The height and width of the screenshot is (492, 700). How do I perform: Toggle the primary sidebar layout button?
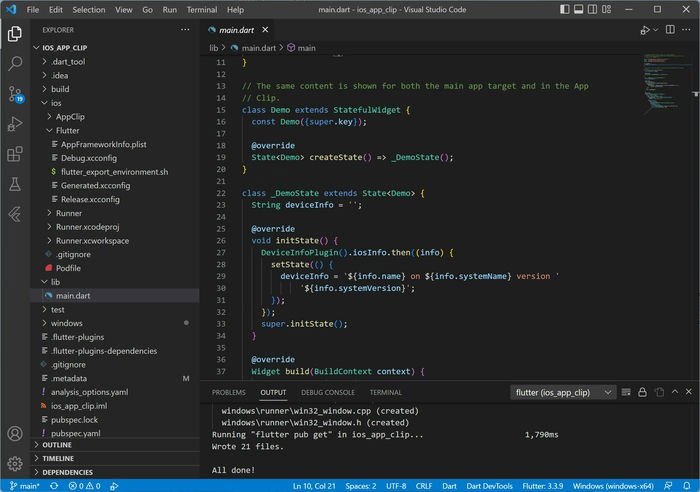564,9
